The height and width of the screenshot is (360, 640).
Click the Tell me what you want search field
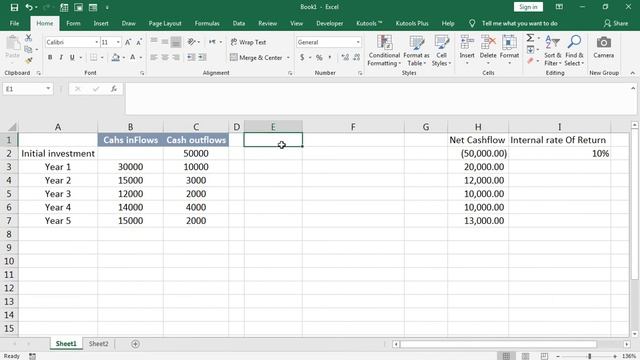pyautogui.click(x=519, y=24)
